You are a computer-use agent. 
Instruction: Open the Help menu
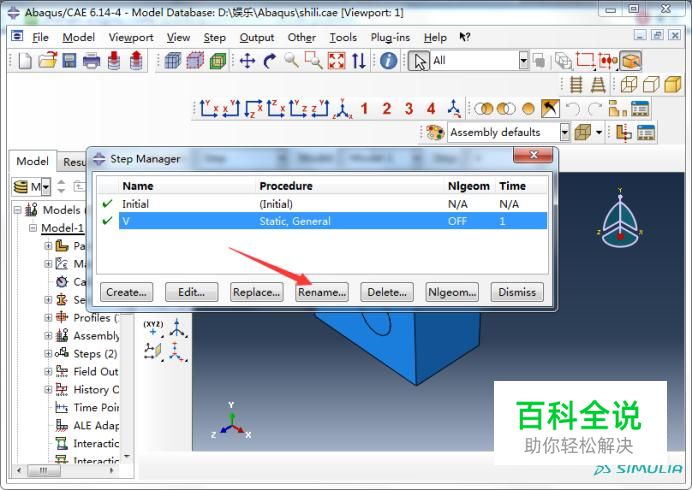(435, 38)
